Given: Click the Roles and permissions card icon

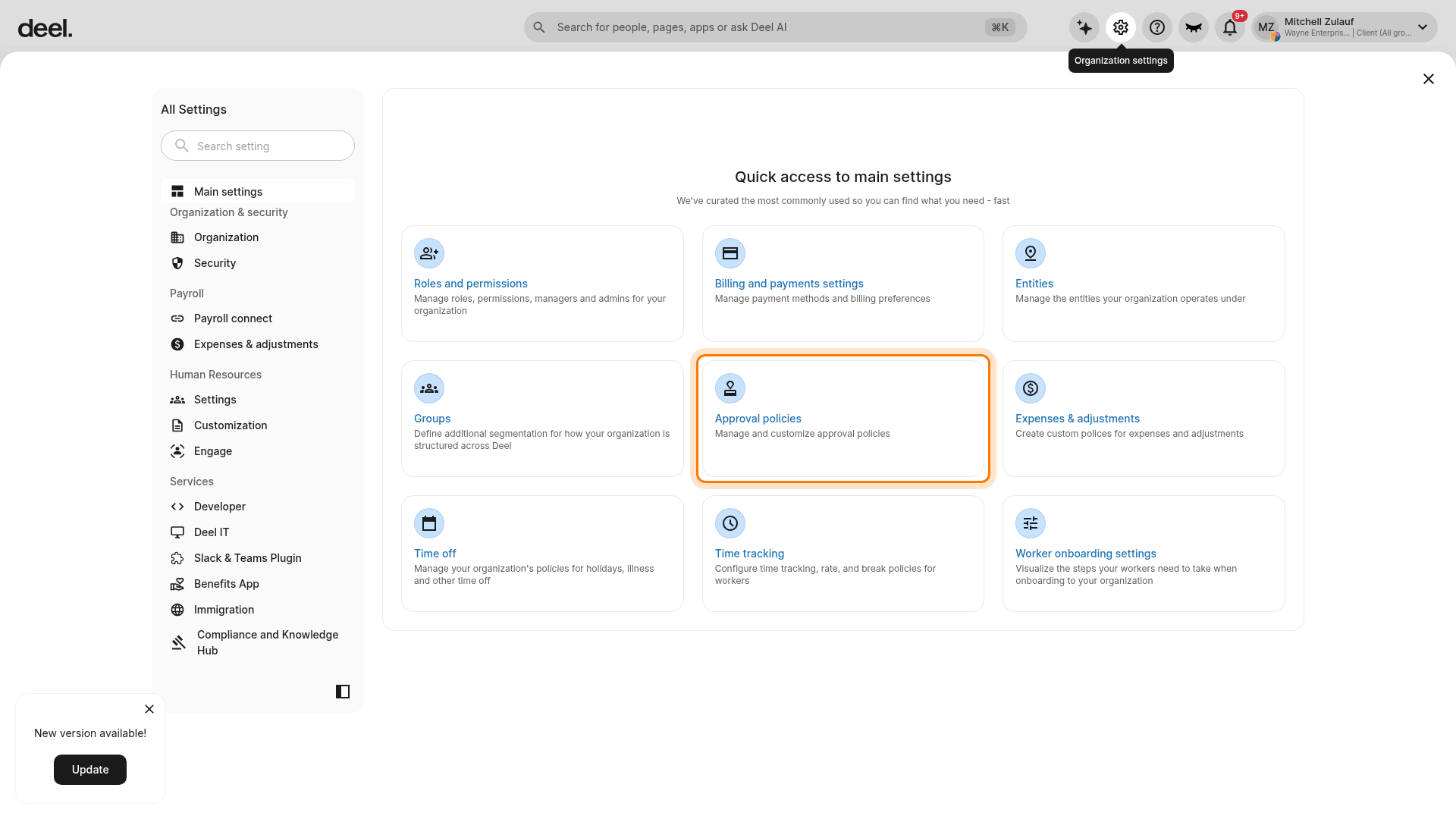Looking at the screenshot, I should 429,253.
